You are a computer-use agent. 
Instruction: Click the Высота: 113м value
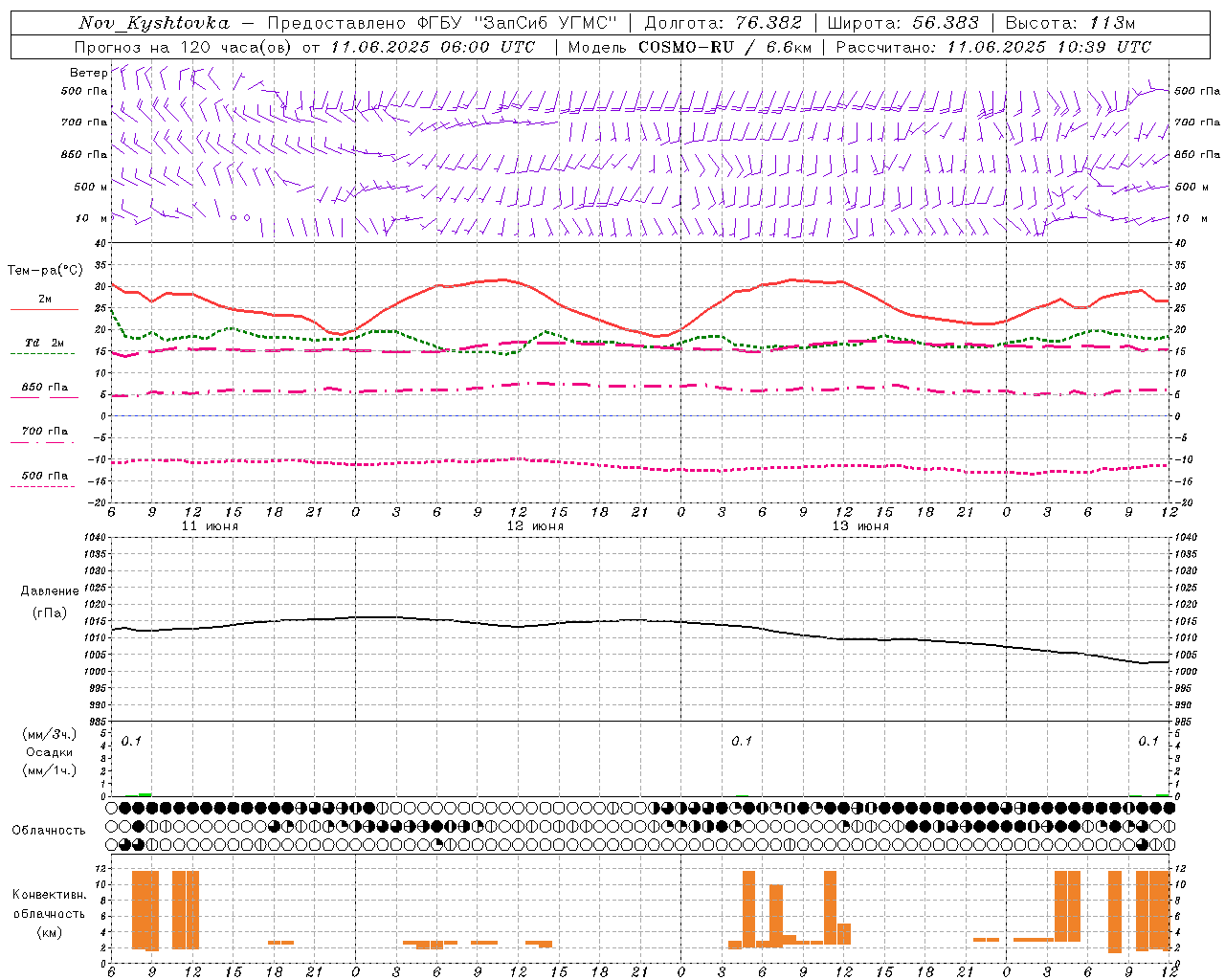click(x=1069, y=24)
